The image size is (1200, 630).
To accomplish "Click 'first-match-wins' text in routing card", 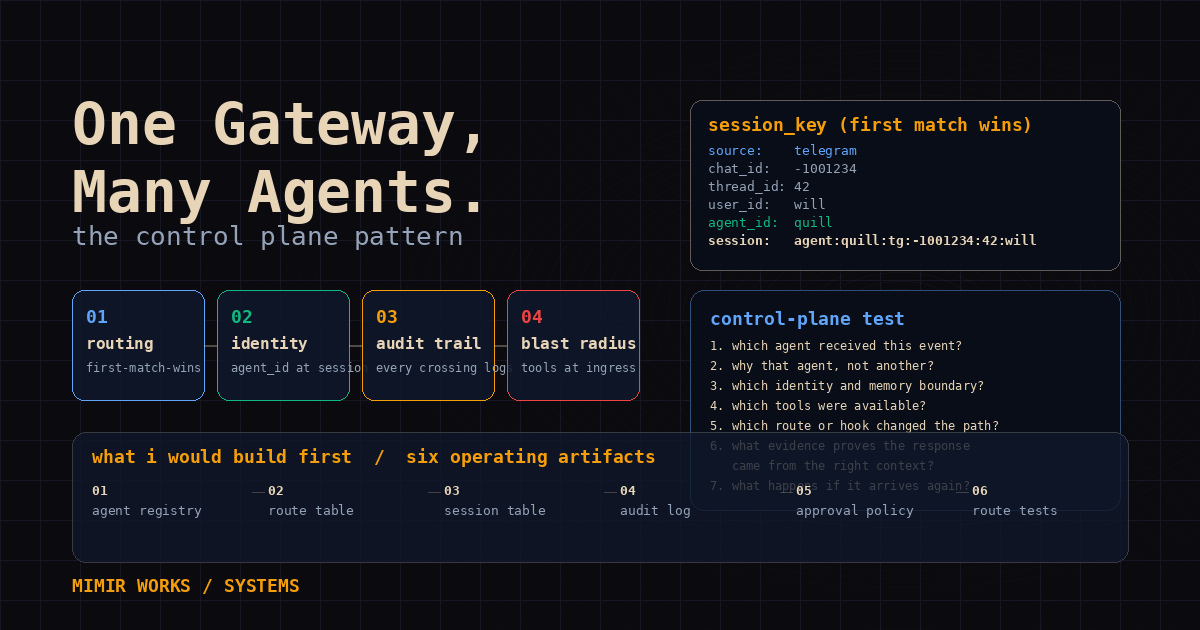I will 143,368.
